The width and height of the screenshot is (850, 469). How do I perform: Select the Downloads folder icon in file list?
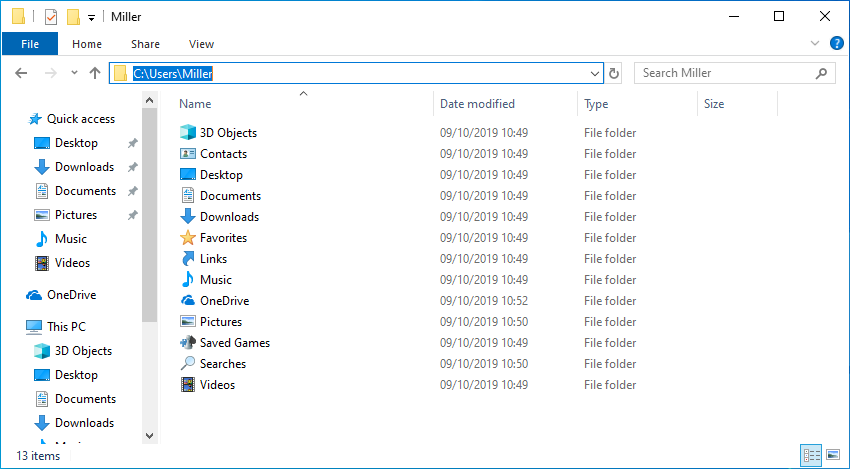tap(188, 217)
